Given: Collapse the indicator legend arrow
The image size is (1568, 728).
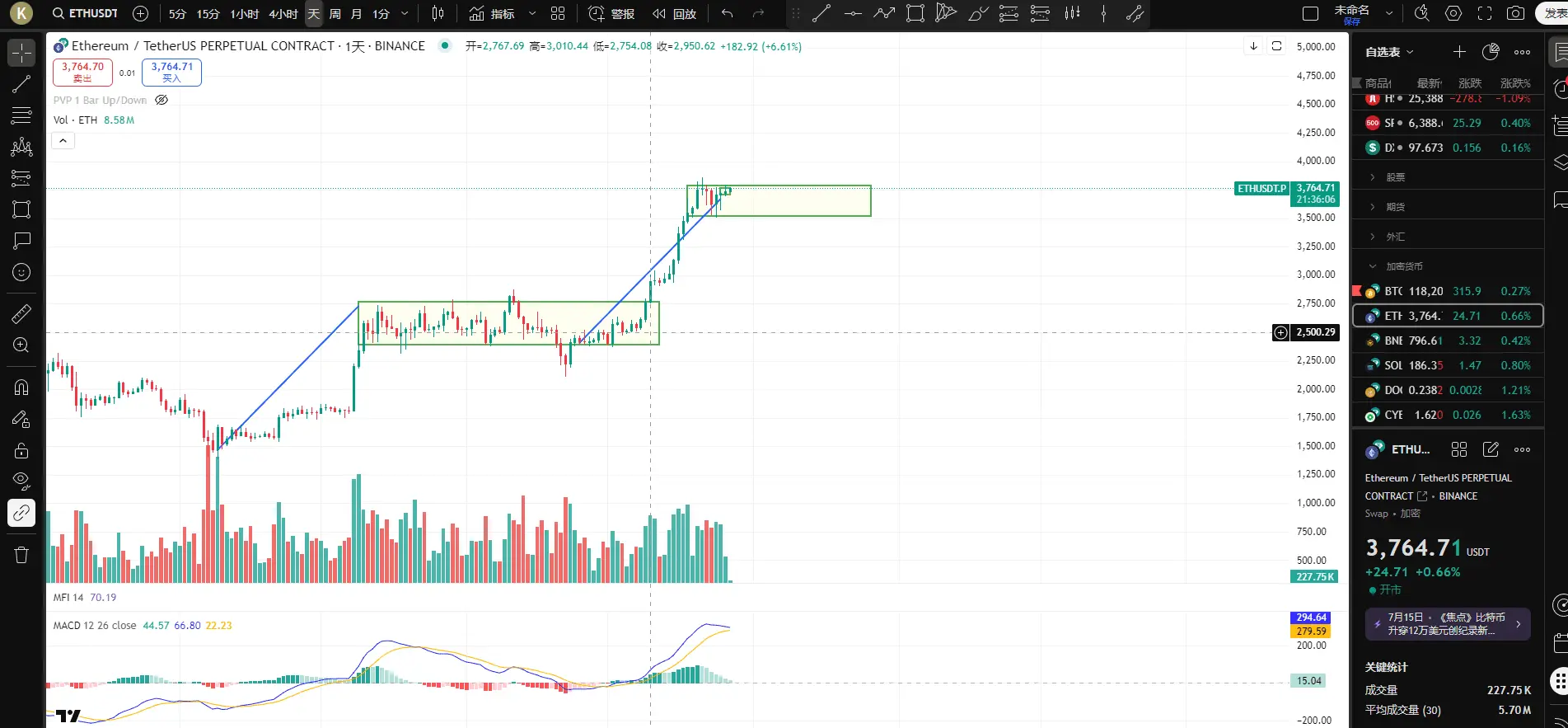Looking at the screenshot, I should coord(63,141).
